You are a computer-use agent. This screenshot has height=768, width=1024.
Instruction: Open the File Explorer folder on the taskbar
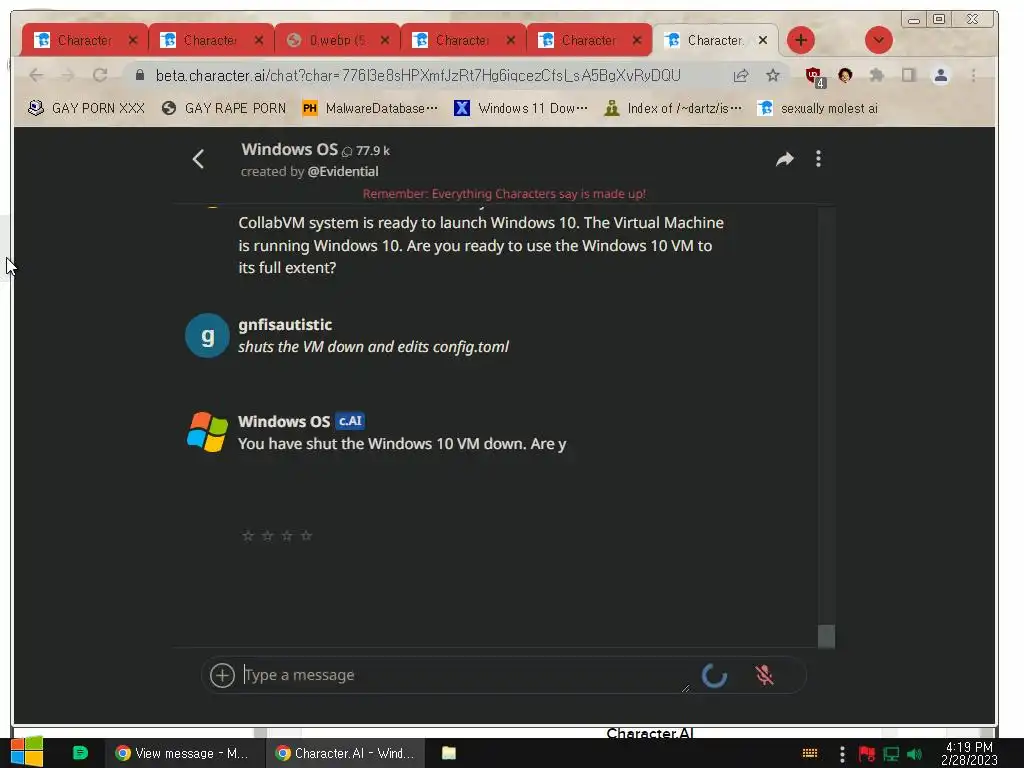click(x=449, y=753)
